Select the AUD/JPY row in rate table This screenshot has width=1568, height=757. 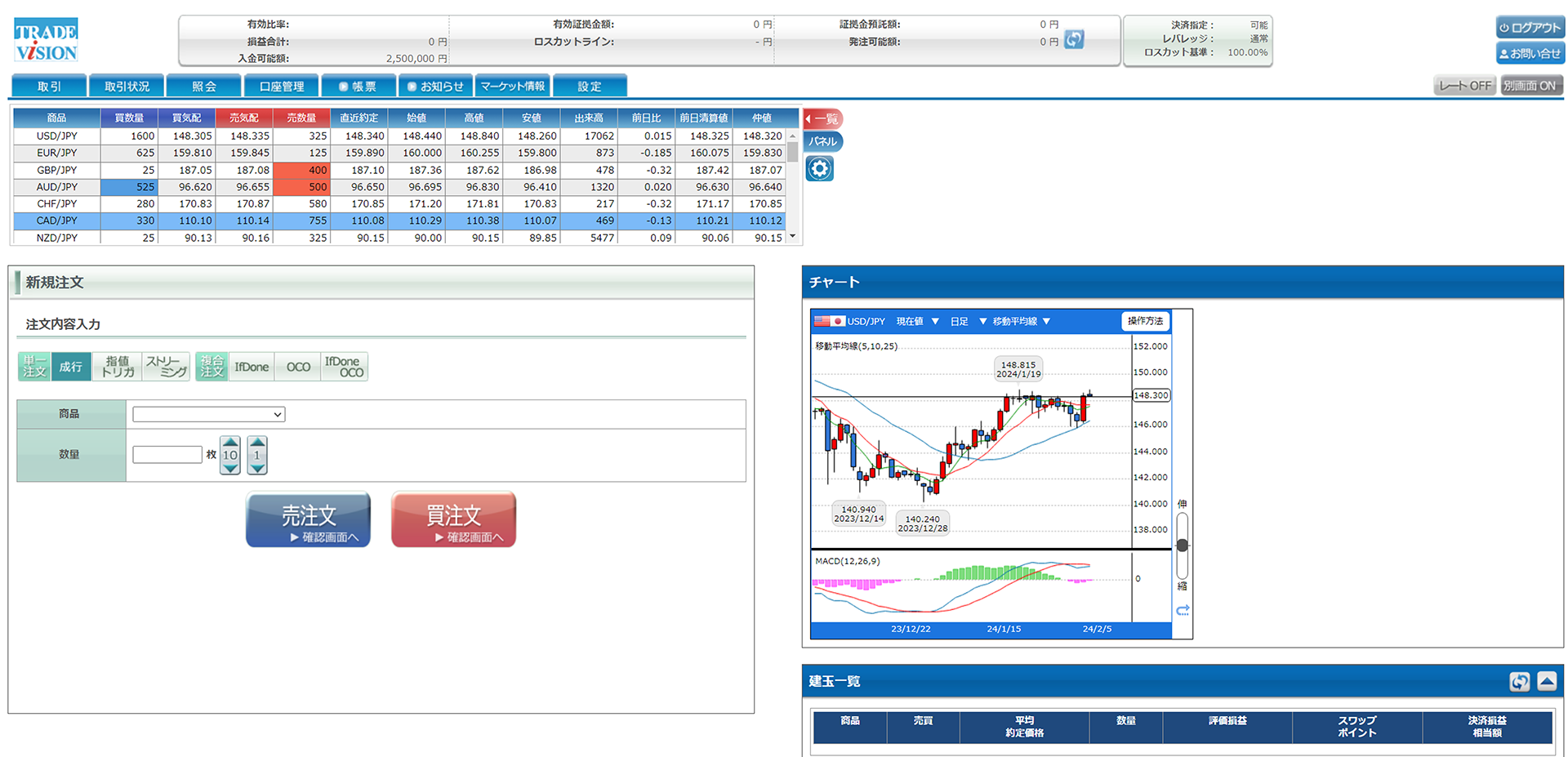399,187
